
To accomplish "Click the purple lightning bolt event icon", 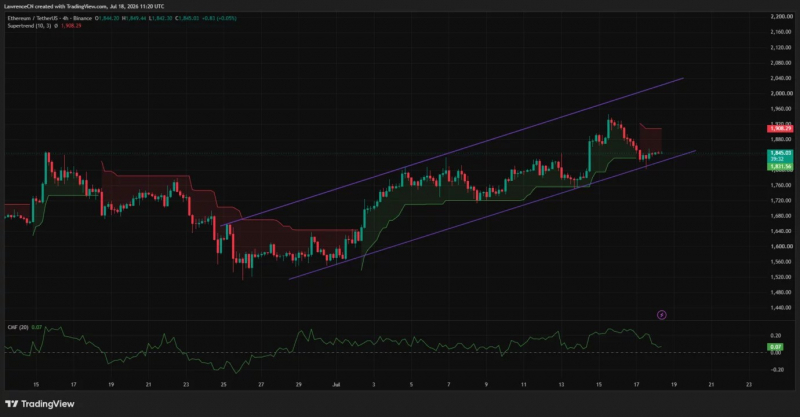I will tap(661, 315).
